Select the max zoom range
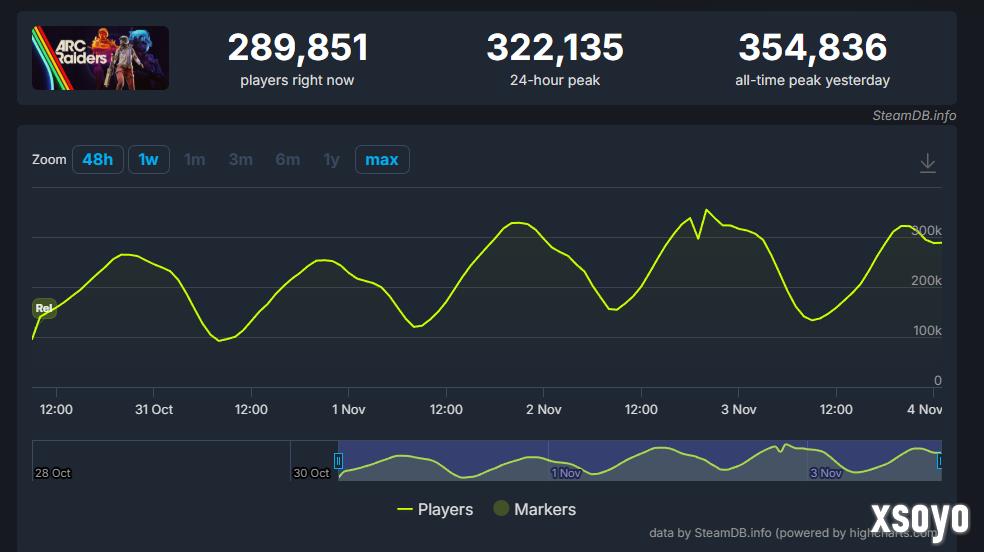 [381, 160]
